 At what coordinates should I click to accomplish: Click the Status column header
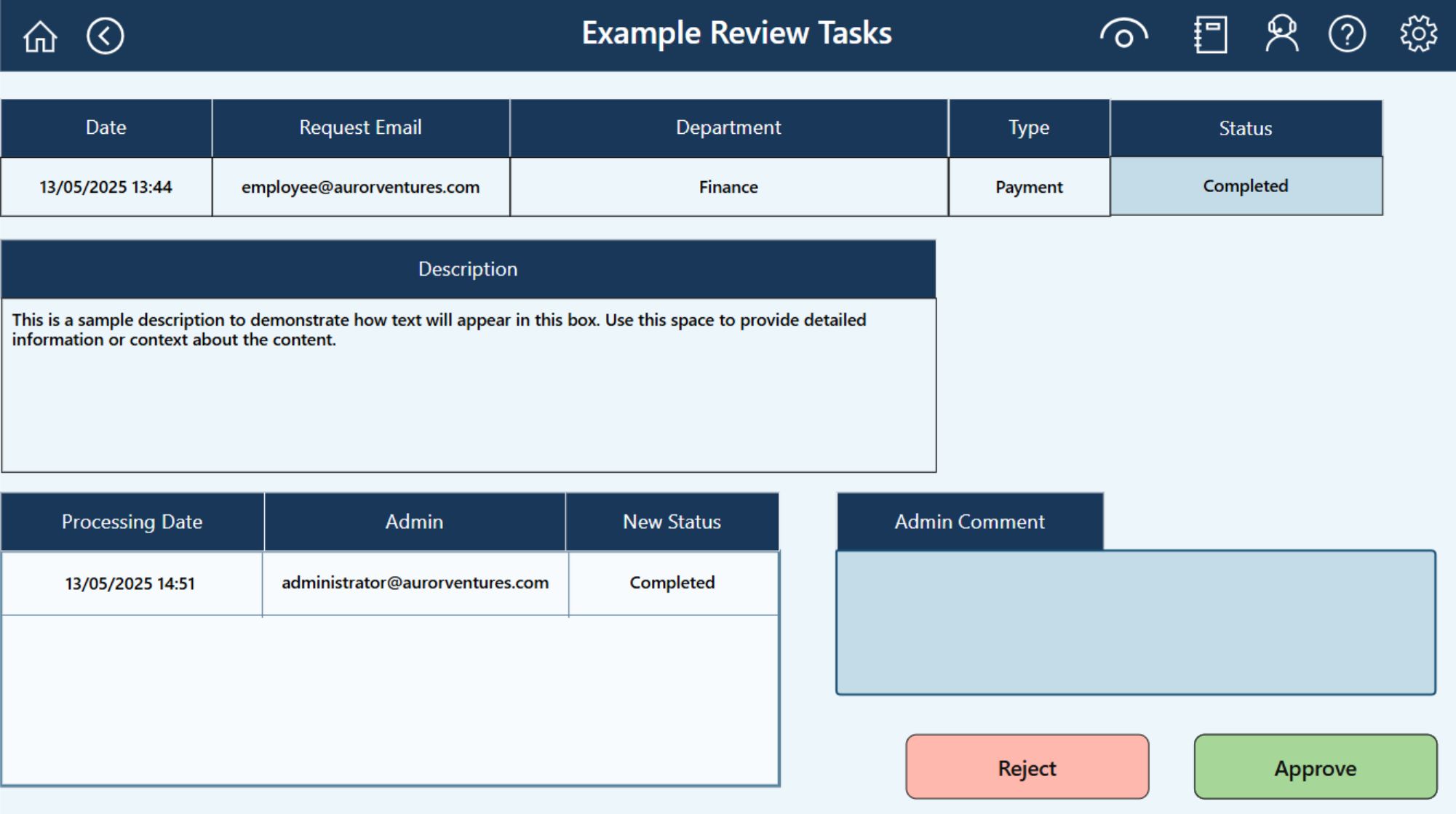pos(1246,129)
